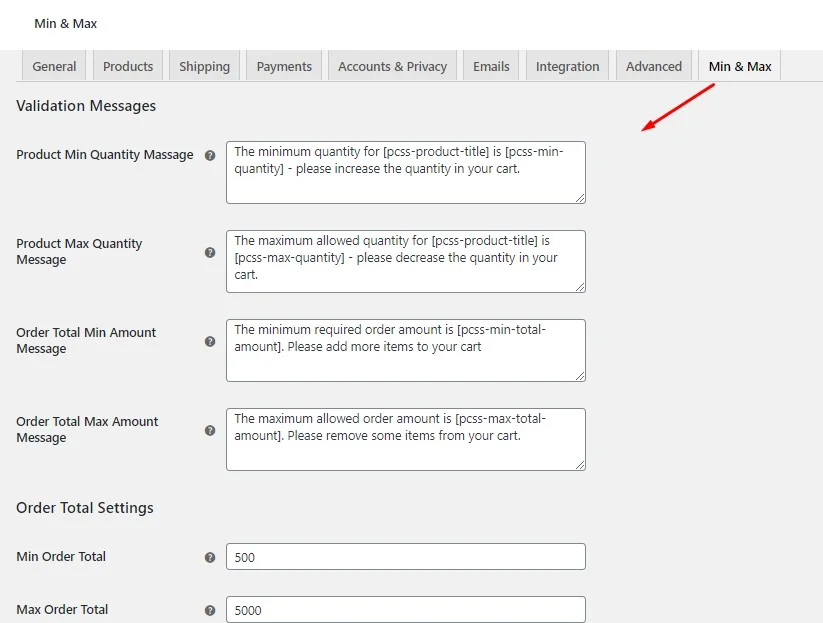This screenshot has width=823, height=623.
Task: Focus the Product Max Quantity message textarea
Action: click(x=405, y=261)
